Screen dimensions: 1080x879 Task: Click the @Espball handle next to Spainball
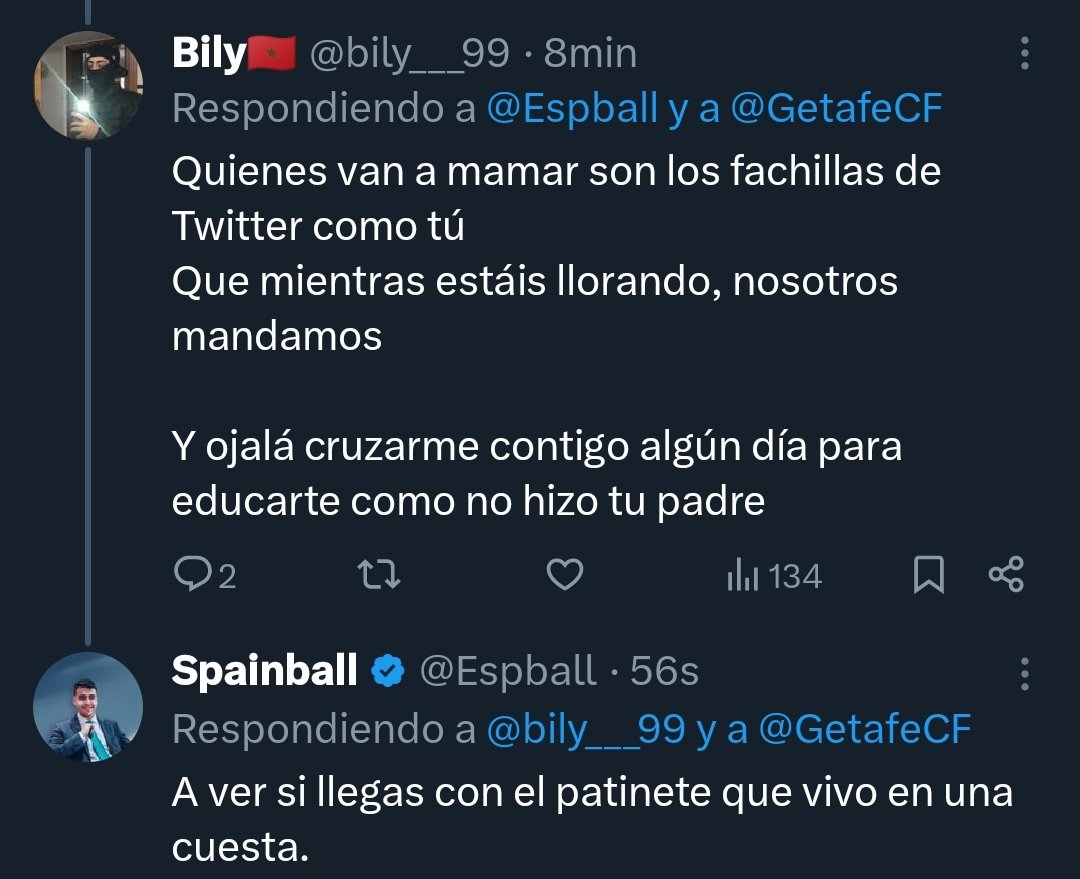click(508, 672)
